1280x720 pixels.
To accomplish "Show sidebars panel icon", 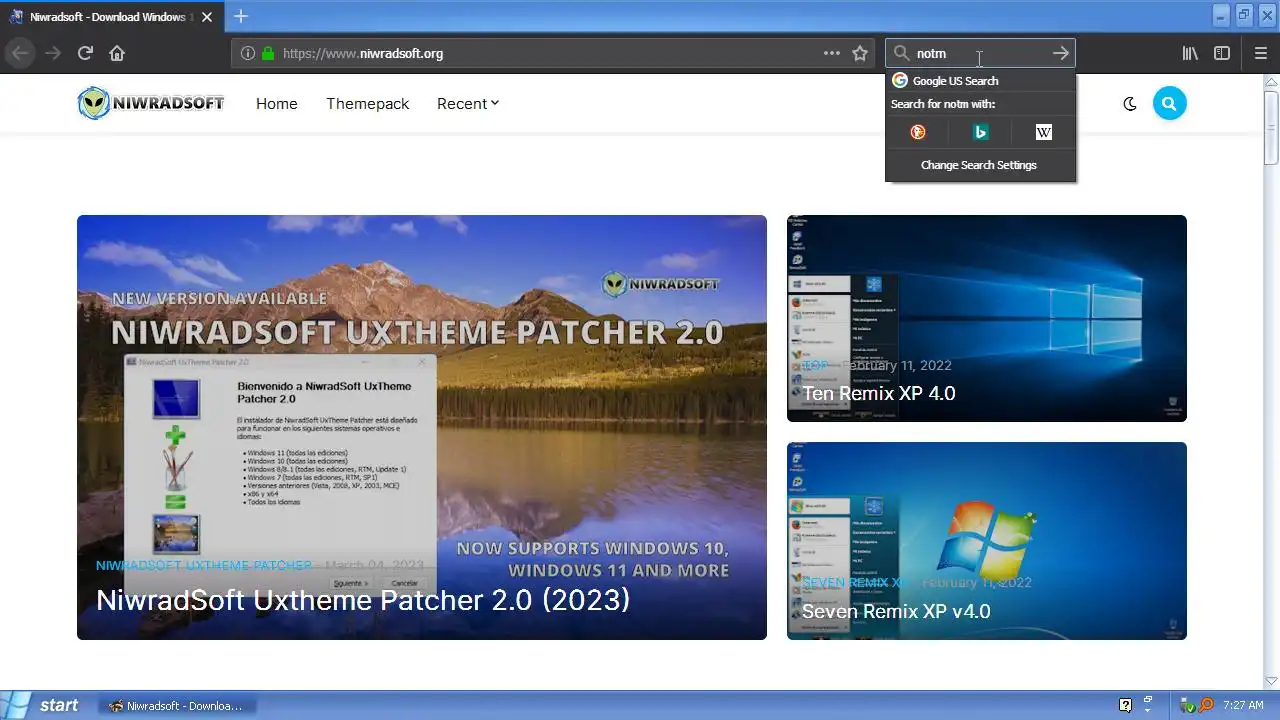I will point(1222,53).
